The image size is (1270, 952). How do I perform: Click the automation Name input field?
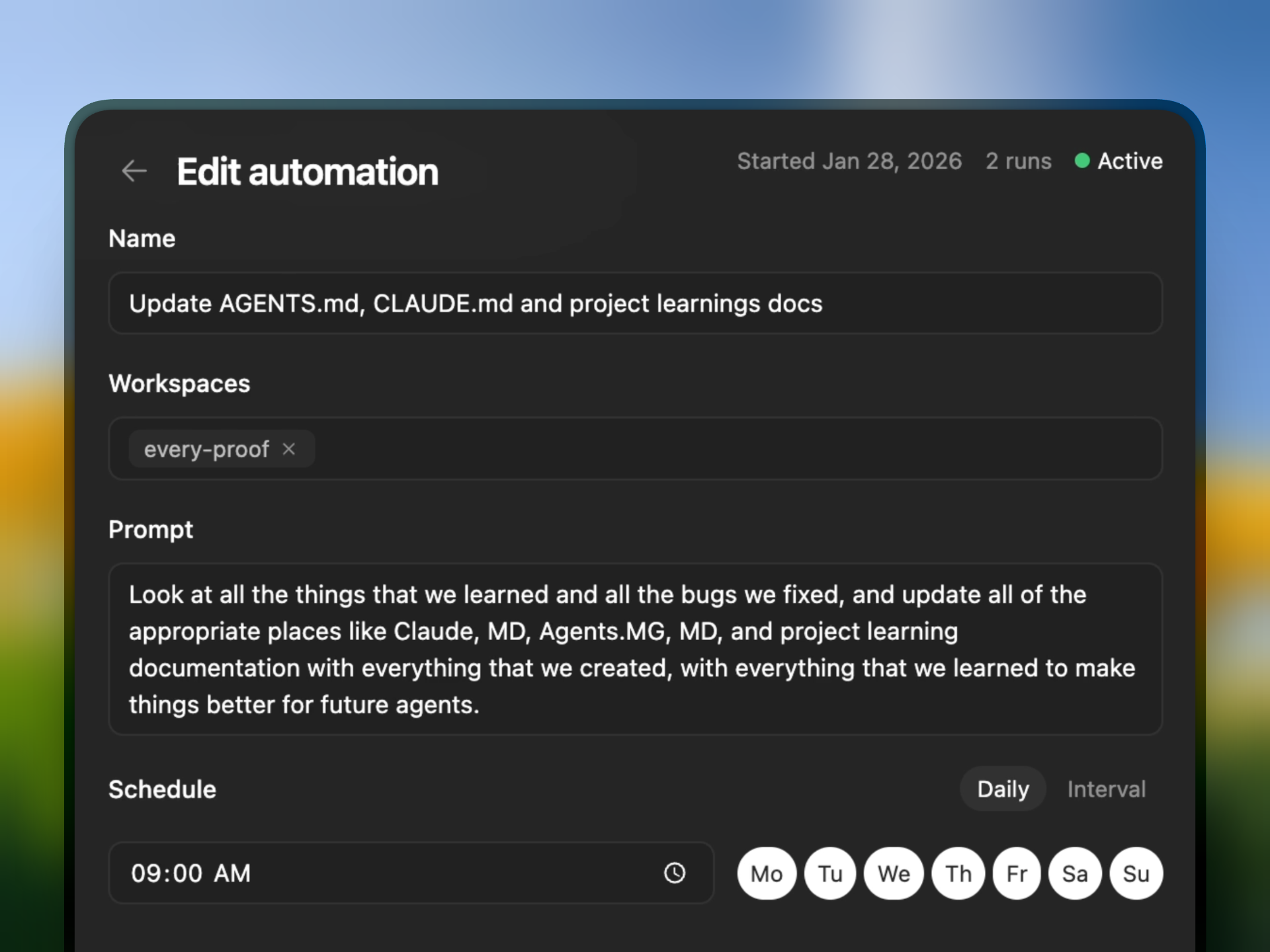635,303
